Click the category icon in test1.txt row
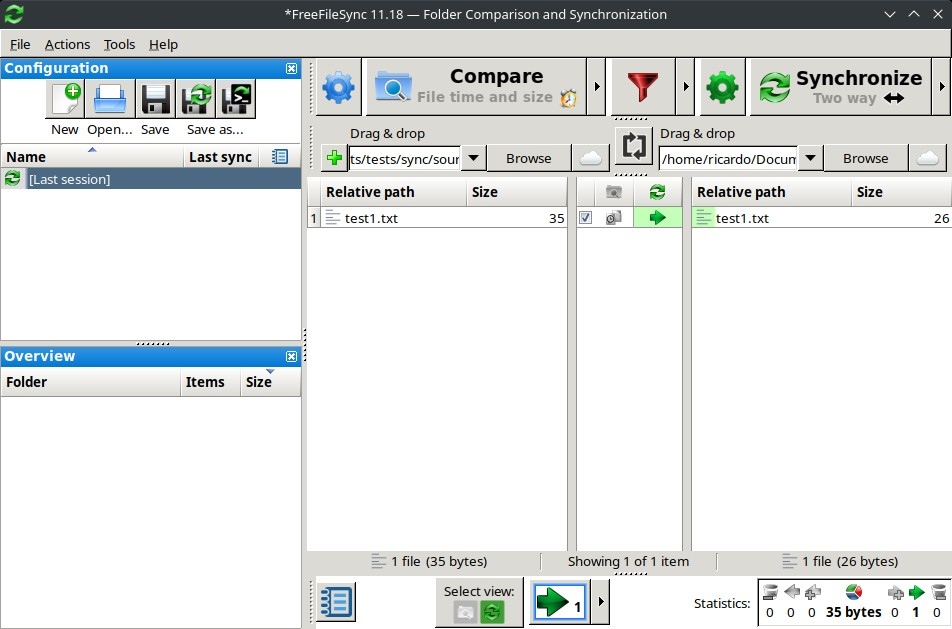952x629 pixels. point(614,218)
